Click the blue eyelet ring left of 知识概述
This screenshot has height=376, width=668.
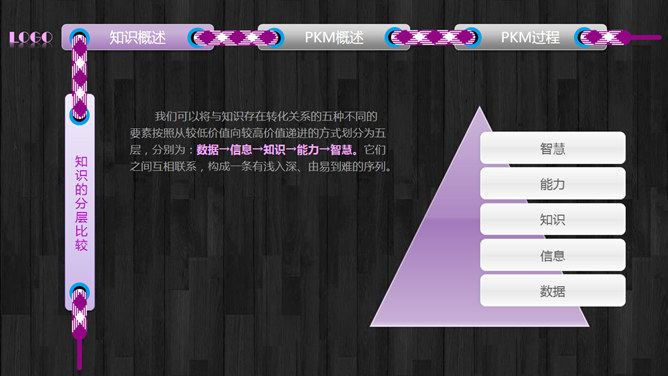click(x=80, y=38)
